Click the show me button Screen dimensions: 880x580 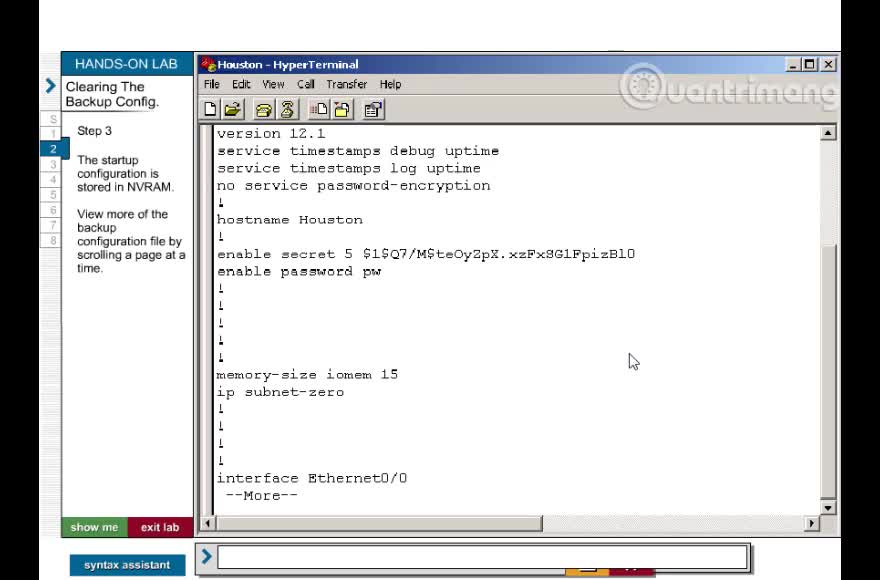(94, 527)
